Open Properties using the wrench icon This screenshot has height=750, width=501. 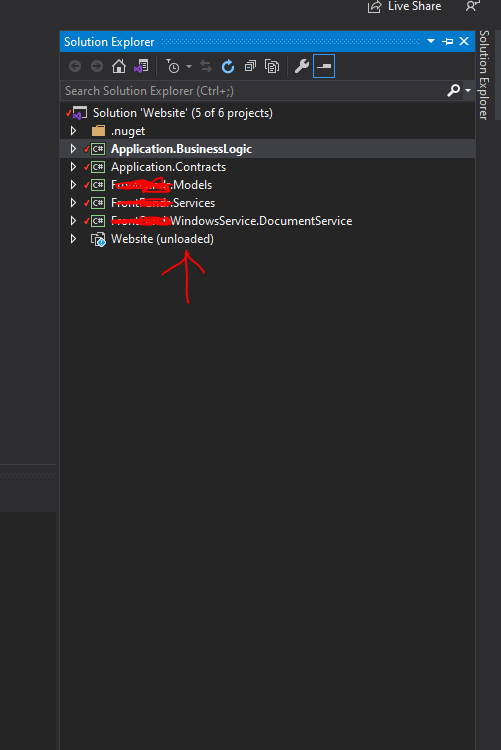click(x=301, y=66)
